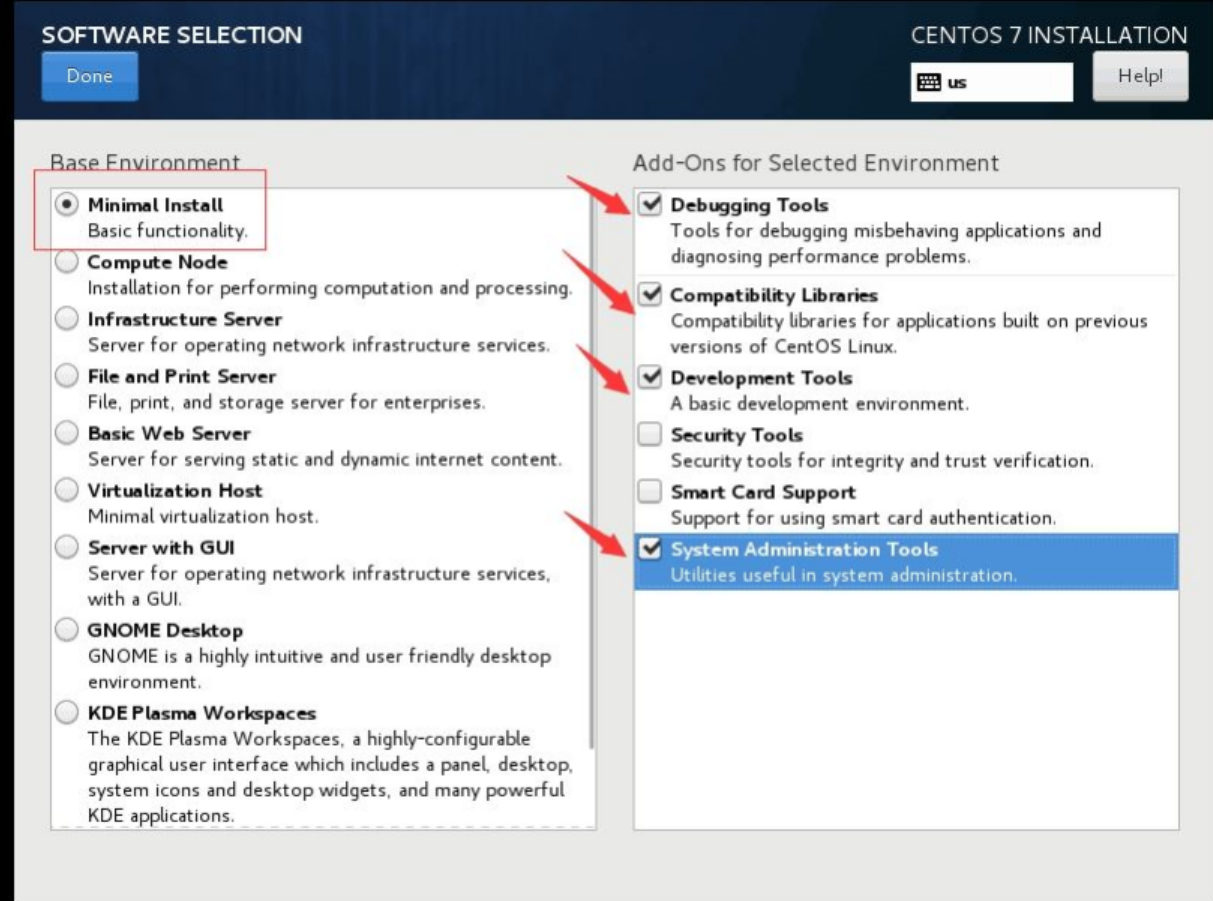Click 'Support for using smart card authentication.' text

pos(863,518)
